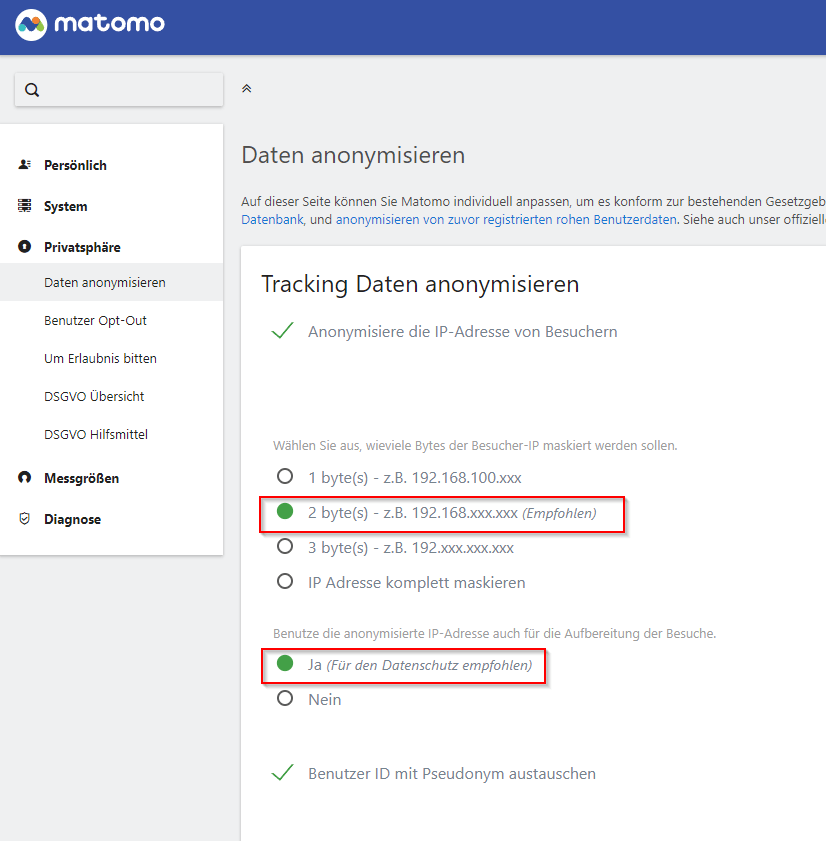Toggle Benutzer ID mit Pseudonym austauschen

(x=283, y=773)
